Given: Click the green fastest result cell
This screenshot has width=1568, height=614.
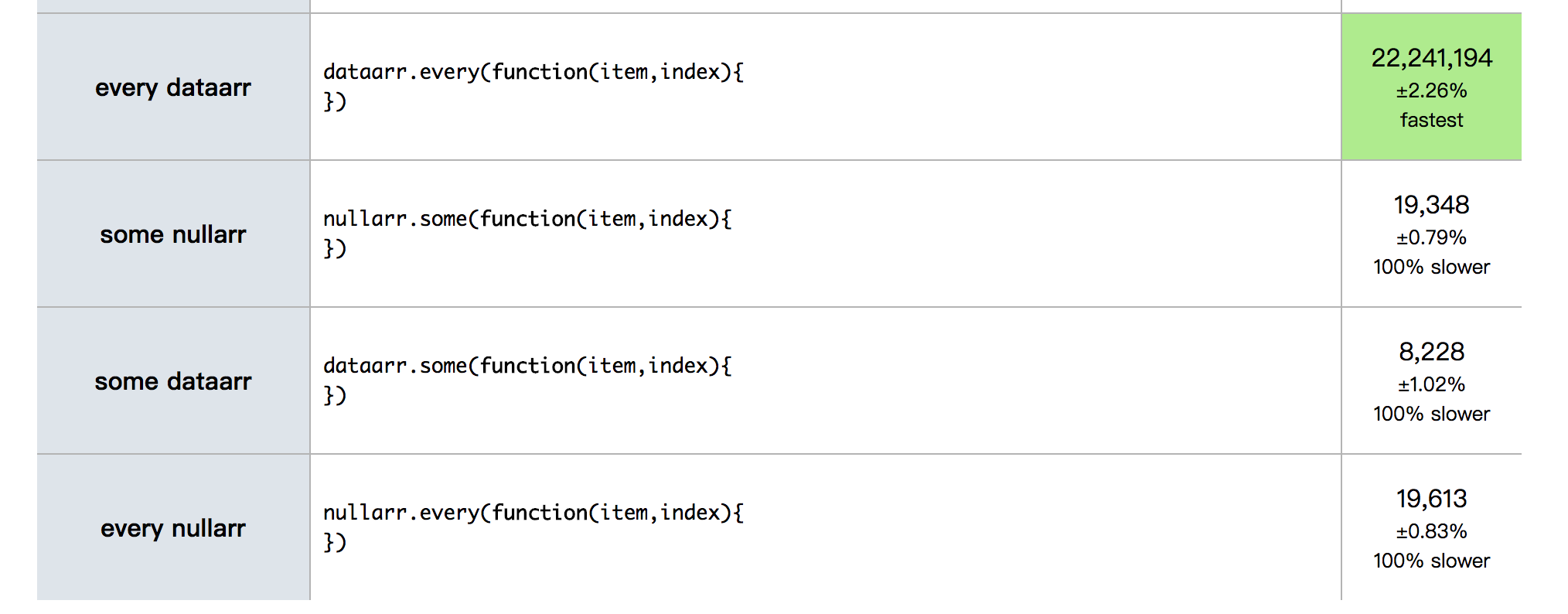Looking at the screenshot, I should click(x=1431, y=87).
